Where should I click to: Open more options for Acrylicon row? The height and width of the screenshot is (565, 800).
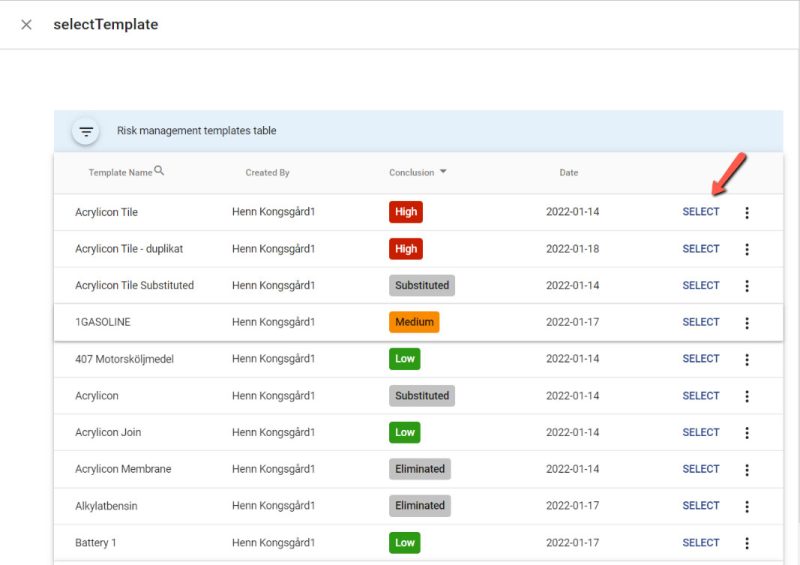(747, 396)
